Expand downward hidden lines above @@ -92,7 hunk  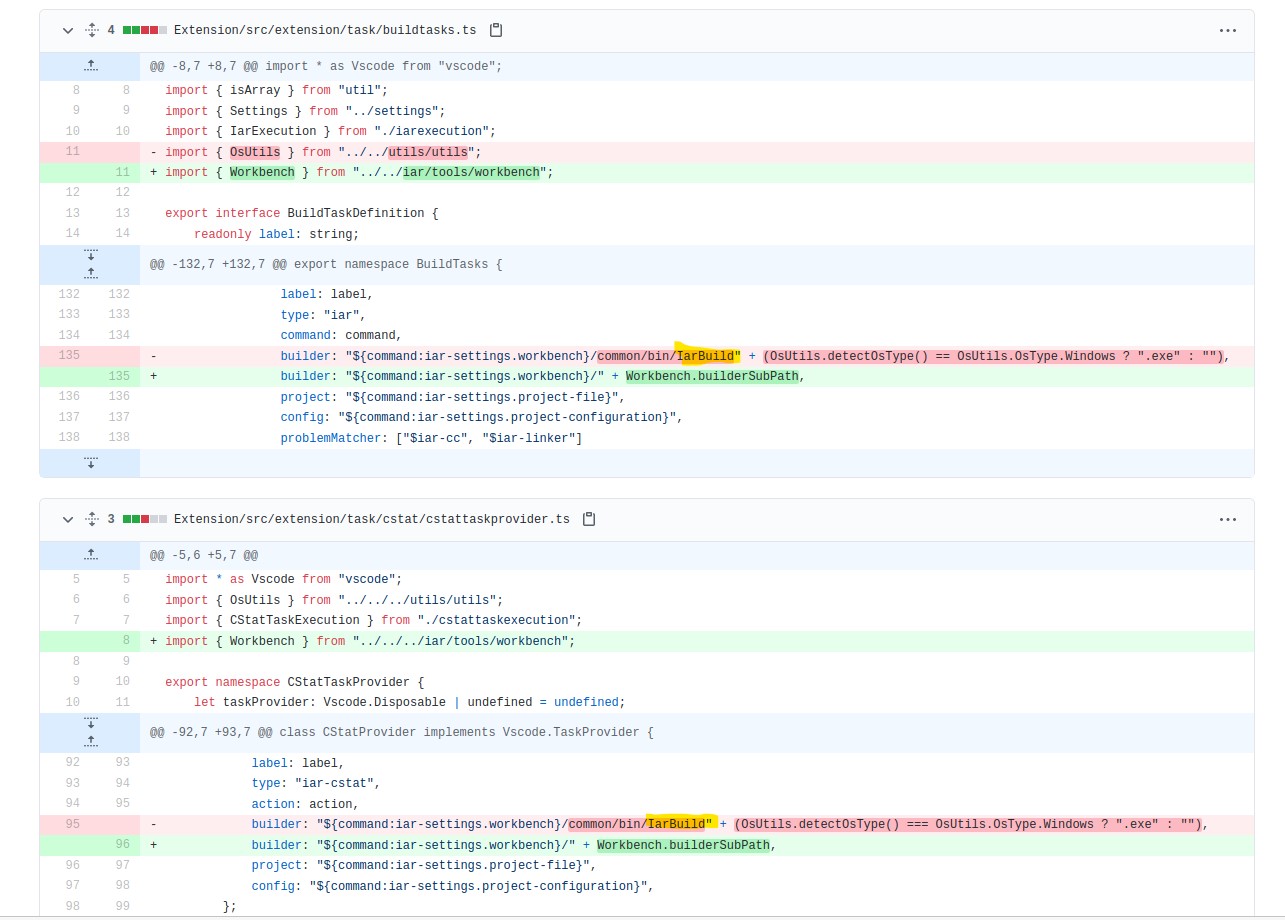90,723
